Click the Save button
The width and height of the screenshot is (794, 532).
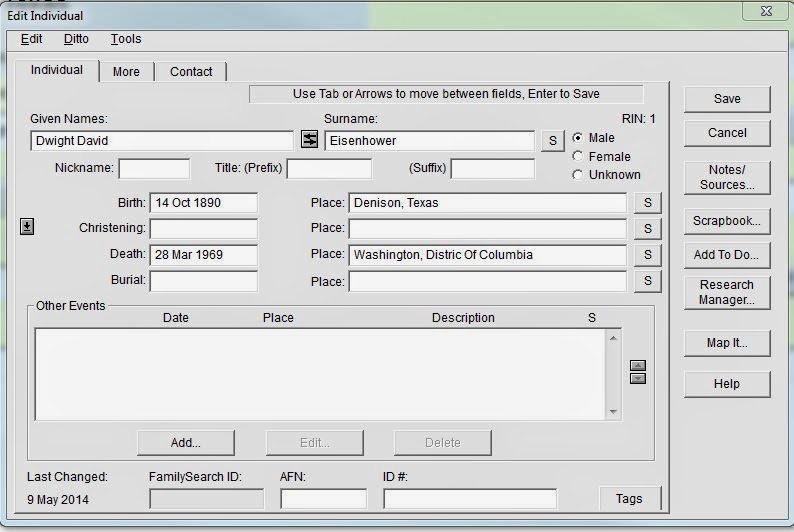pos(727,99)
